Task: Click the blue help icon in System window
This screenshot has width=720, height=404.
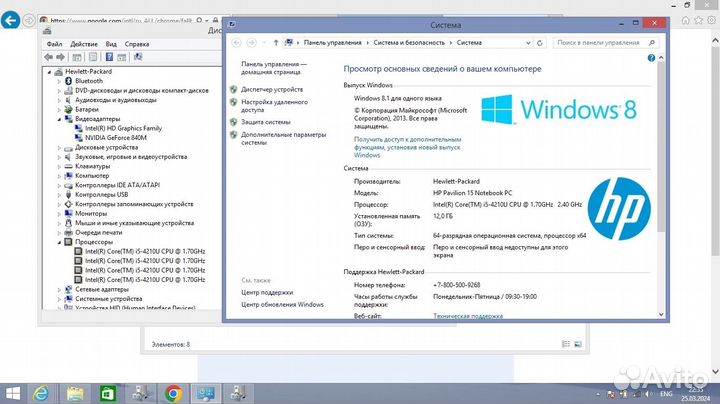Action: 651,58
